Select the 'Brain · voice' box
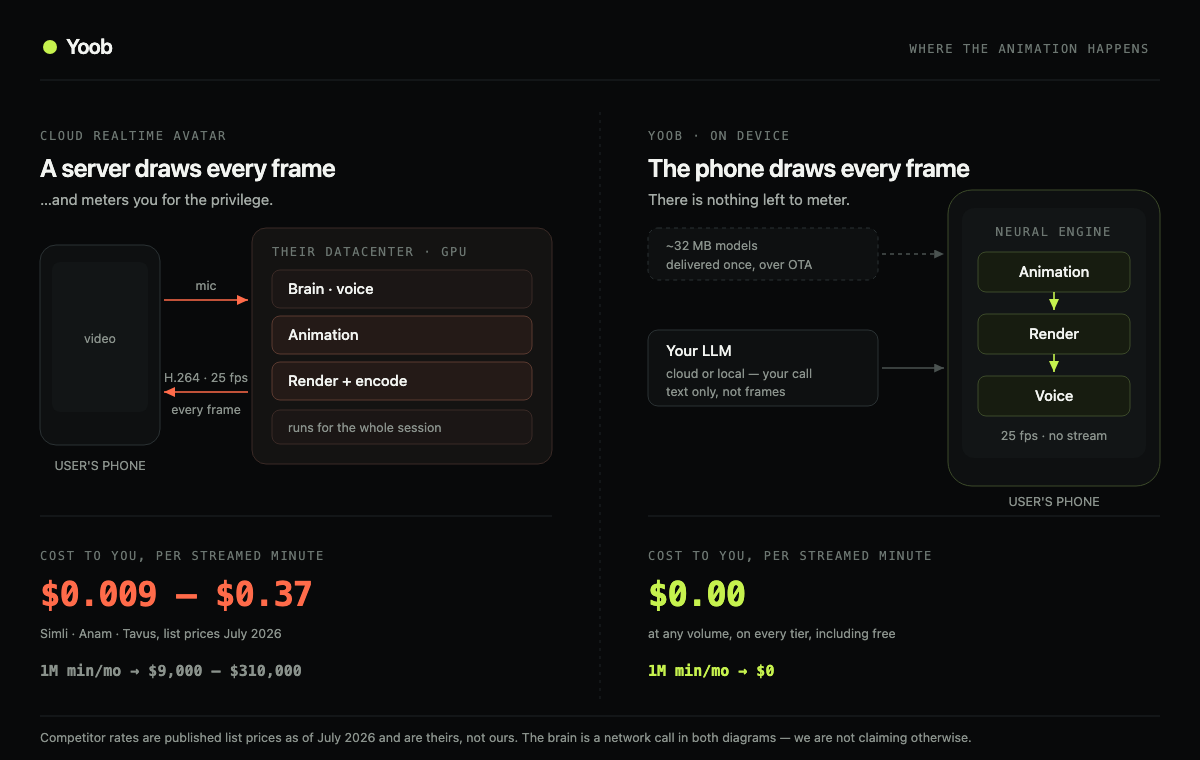 (x=402, y=289)
